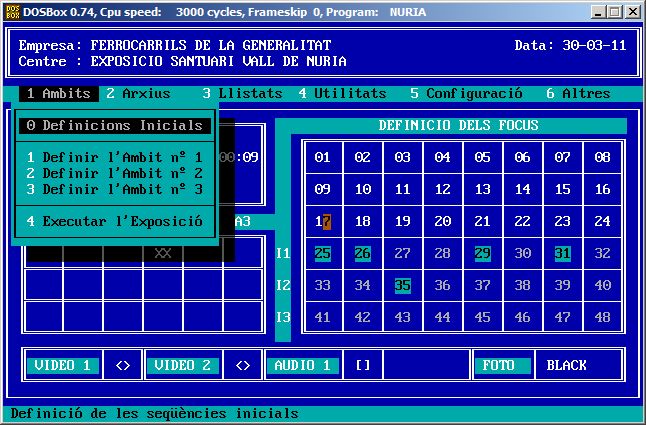Open the 5 Configuració menu

click(466, 94)
